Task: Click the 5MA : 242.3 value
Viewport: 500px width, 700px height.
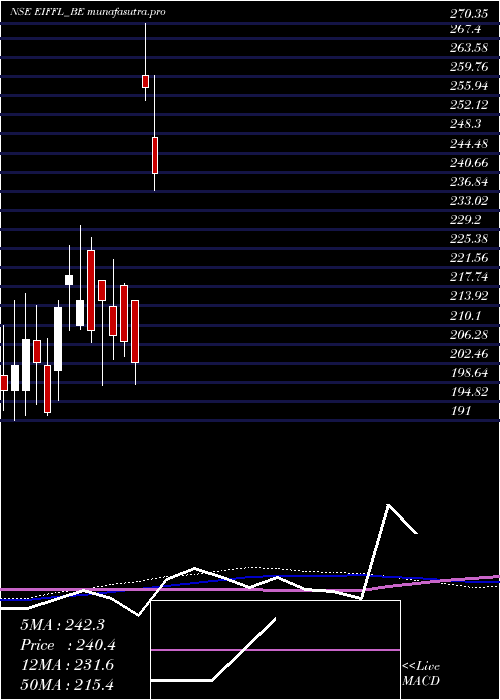Action: point(62,625)
